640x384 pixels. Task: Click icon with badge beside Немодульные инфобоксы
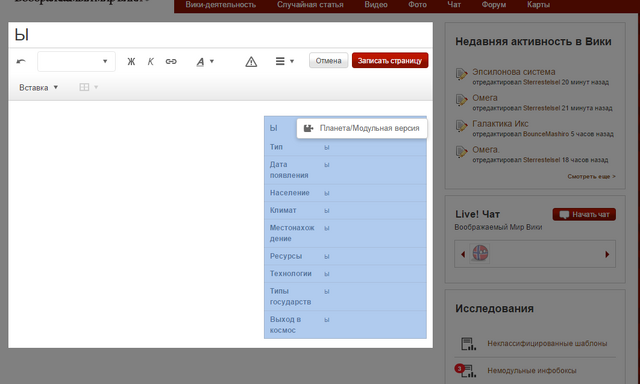466,370
